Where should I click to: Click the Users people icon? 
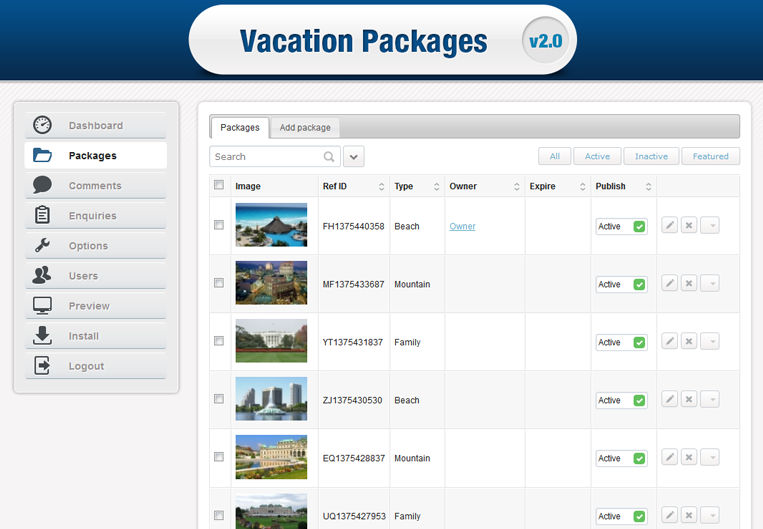pyautogui.click(x=41, y=275)
